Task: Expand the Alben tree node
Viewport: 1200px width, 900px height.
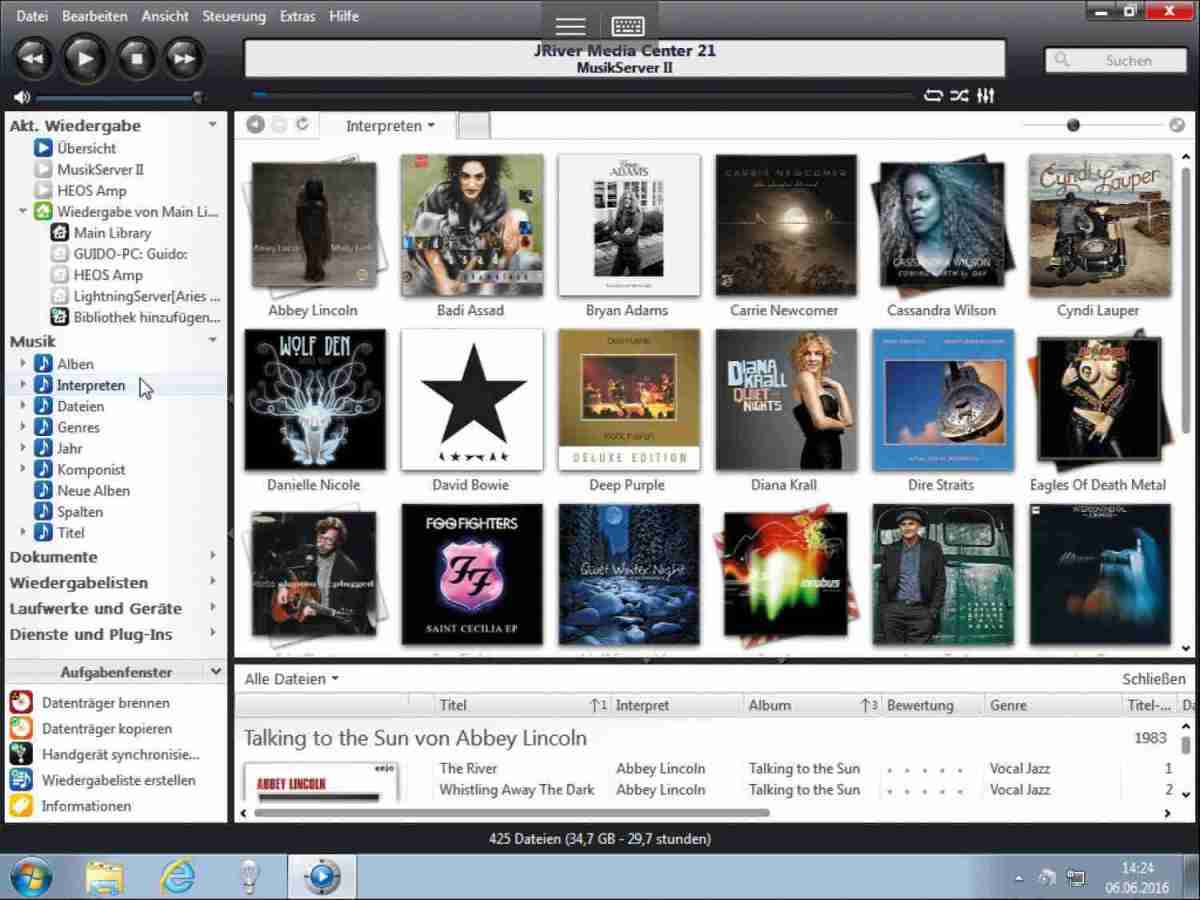Action: [23, 364]
